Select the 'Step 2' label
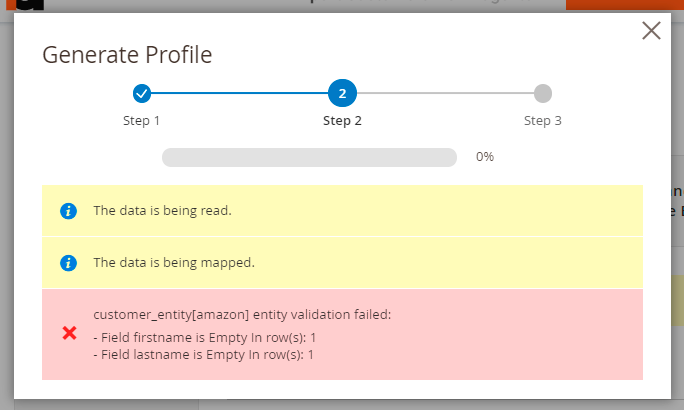Viewport: 684px width, 410px height. click(342, 121)
